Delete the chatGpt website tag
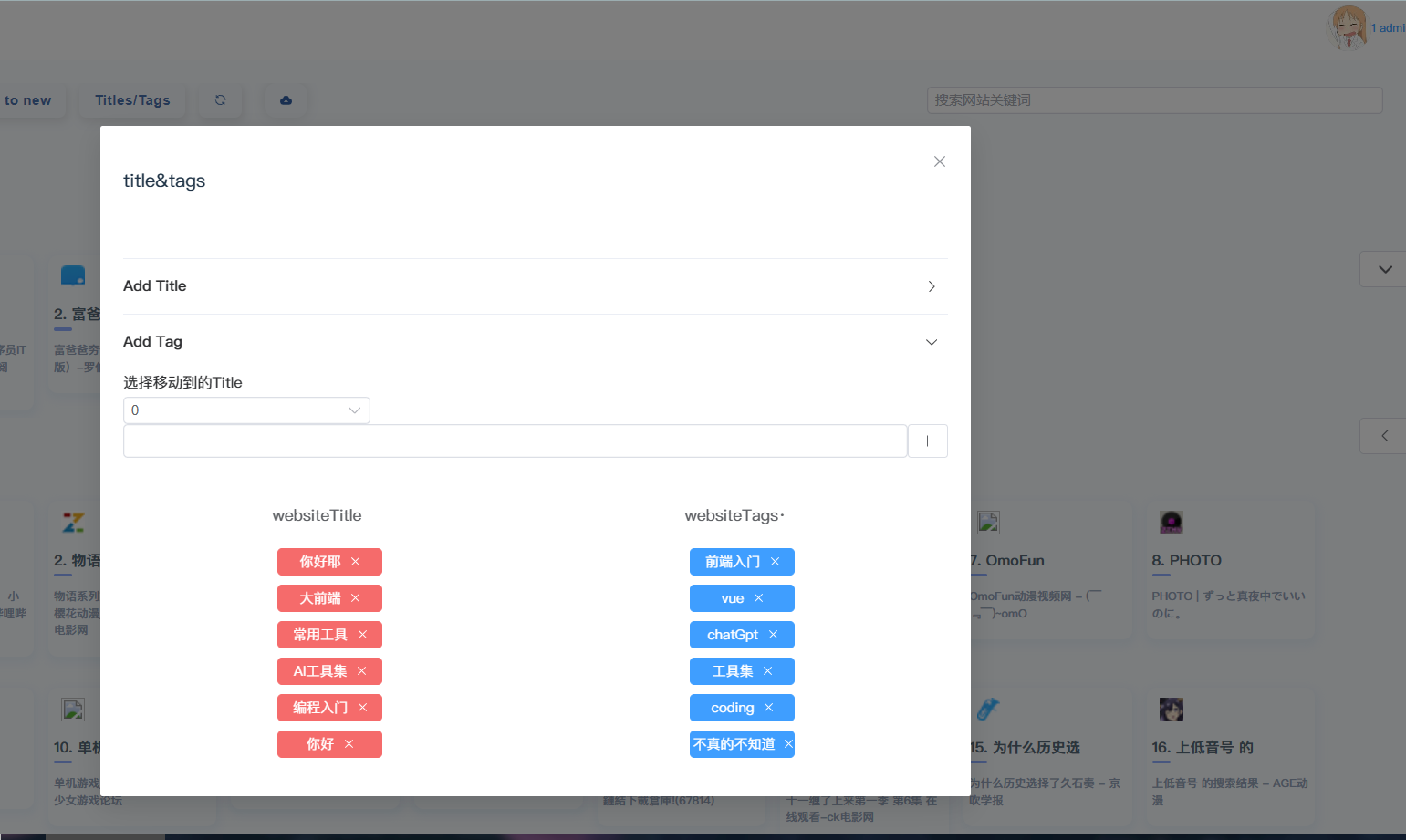The image size is (1406, 840). tap(773, 635)
